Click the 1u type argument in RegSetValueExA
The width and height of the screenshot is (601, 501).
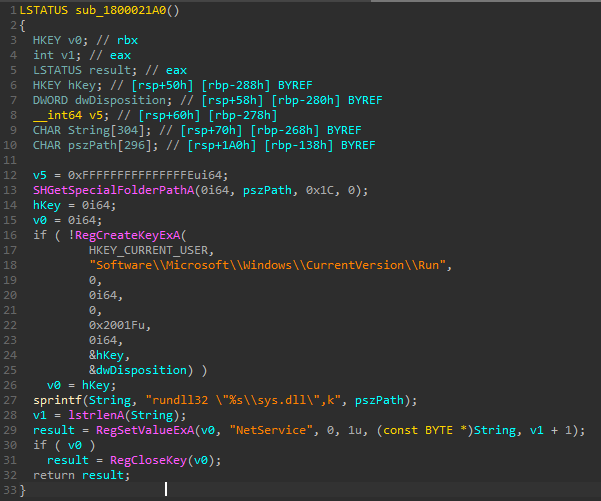pyautogui.click(x=355, y=430)
